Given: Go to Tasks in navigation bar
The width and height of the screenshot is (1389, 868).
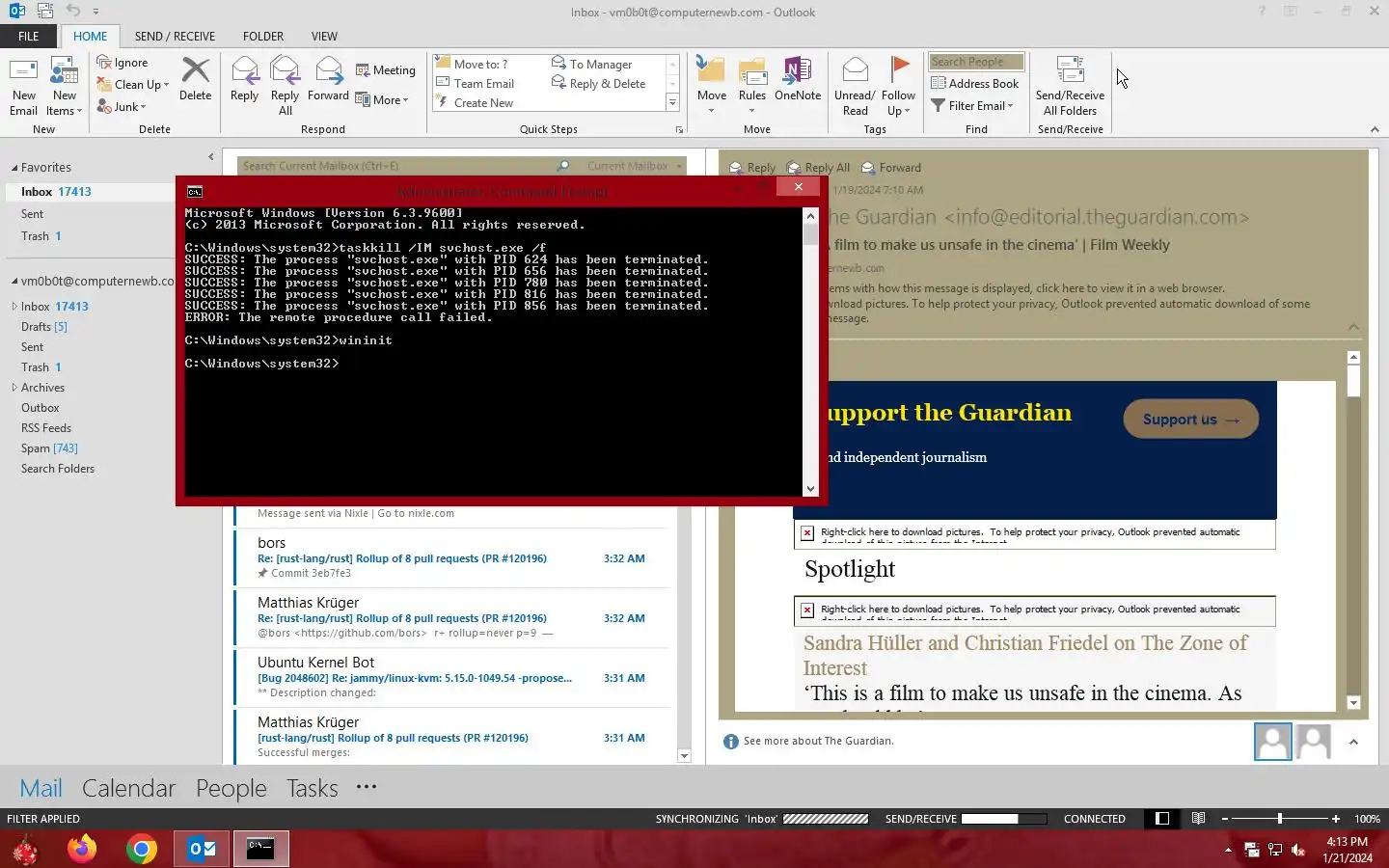Looking at the screenshot, I should [312, 788].
